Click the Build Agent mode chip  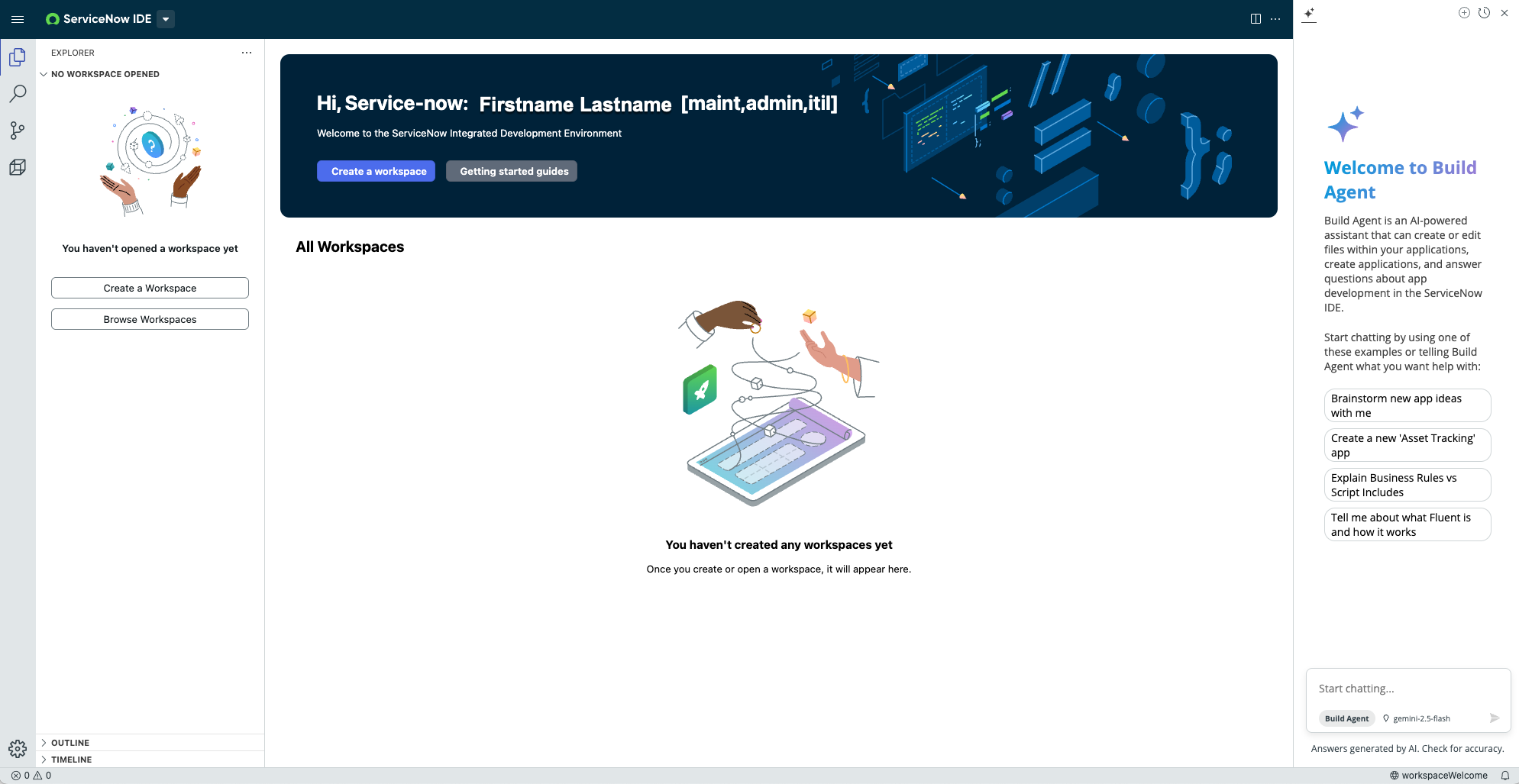(1346, 718)
